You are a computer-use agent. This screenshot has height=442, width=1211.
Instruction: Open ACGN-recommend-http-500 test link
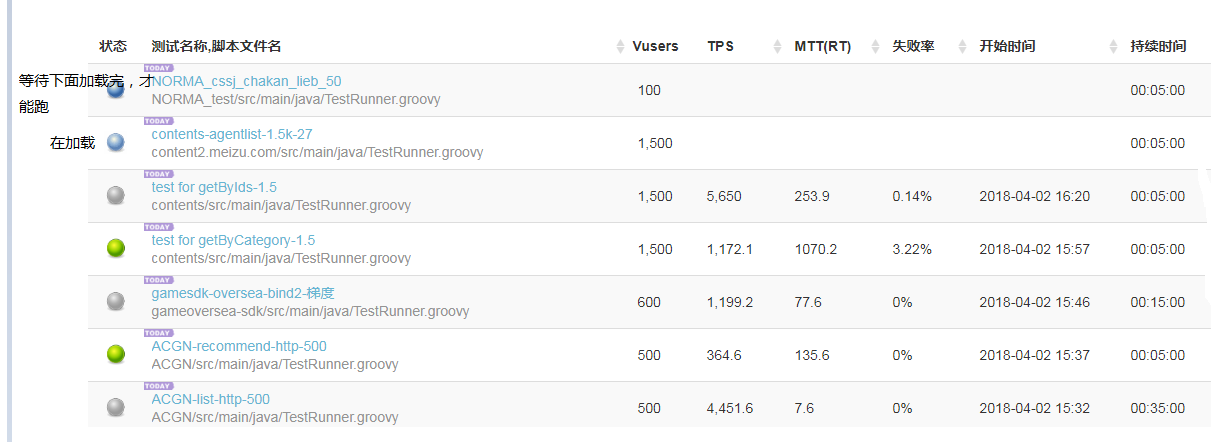click(239, 346)
